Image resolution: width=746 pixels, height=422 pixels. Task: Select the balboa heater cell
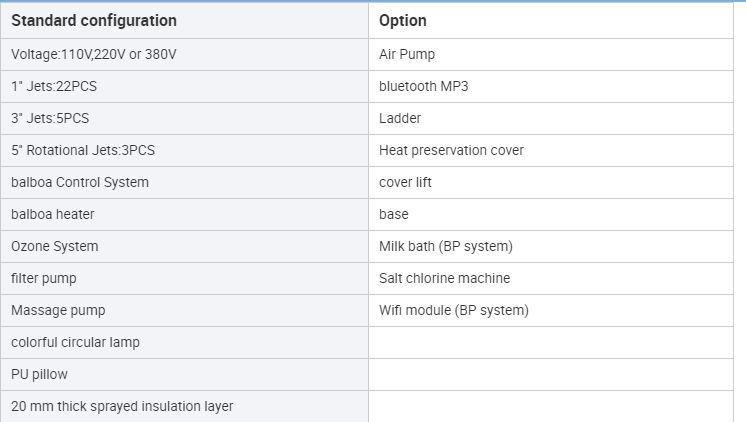click(53, 214)
